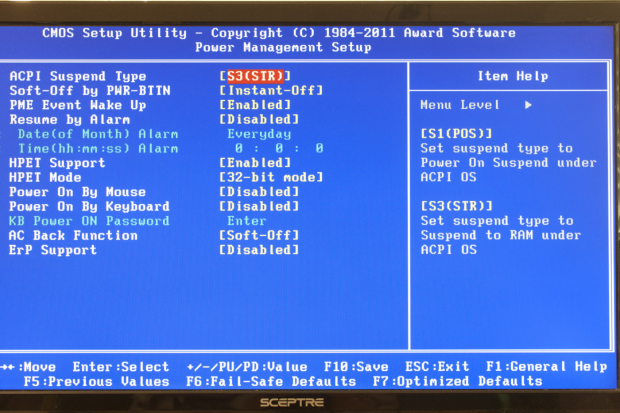Toggle Power On By Mouse Disabled value

click(259, 192)
